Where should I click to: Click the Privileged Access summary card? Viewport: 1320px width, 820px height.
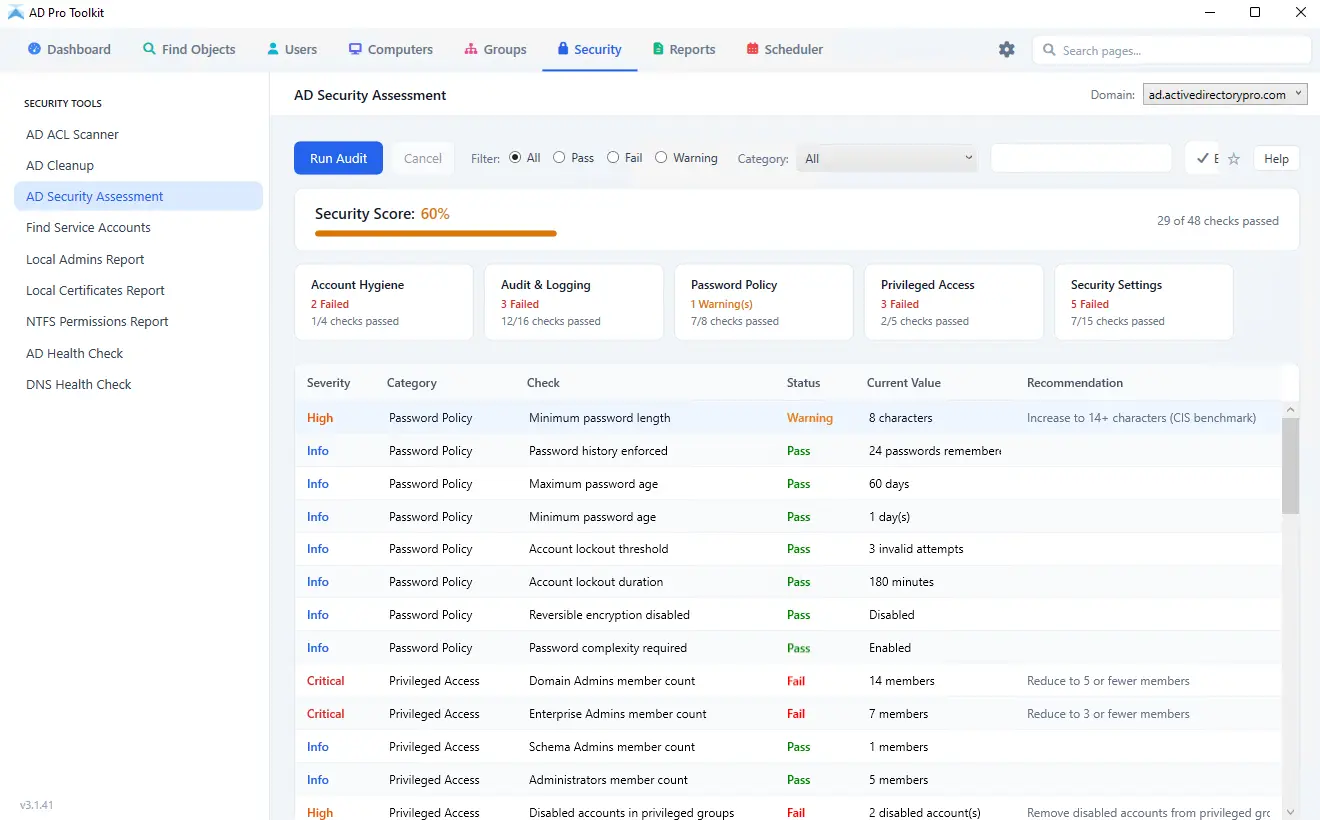coord(954,302)
